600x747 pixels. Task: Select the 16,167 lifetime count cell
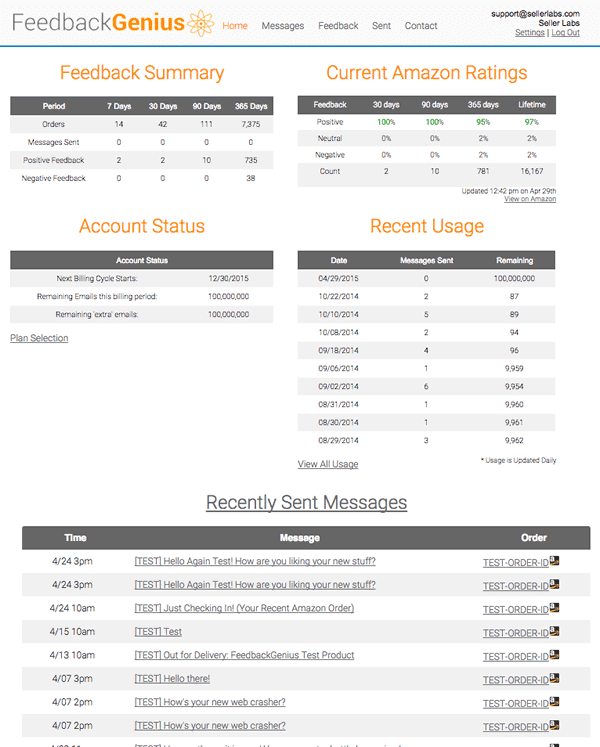tap(532, 171)
